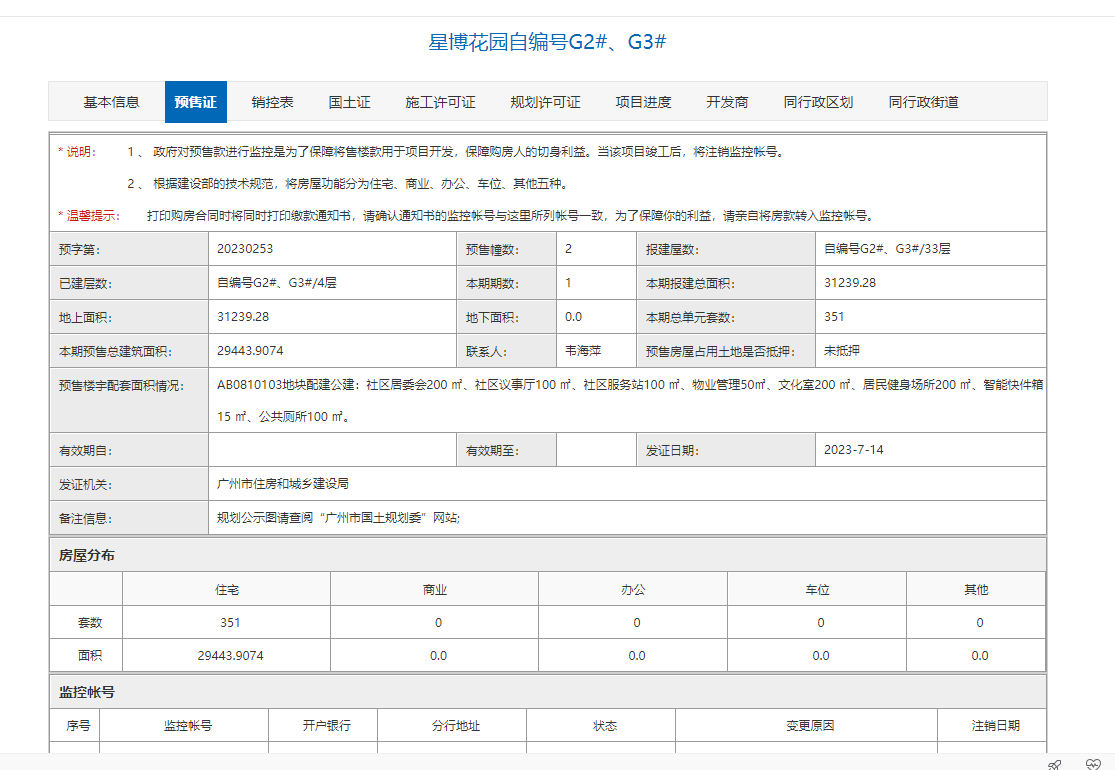This screenshot has width=1115, height=770.
Task: Click the 本期期数 label
Action: pyautogui.click(x=492, y=284)
